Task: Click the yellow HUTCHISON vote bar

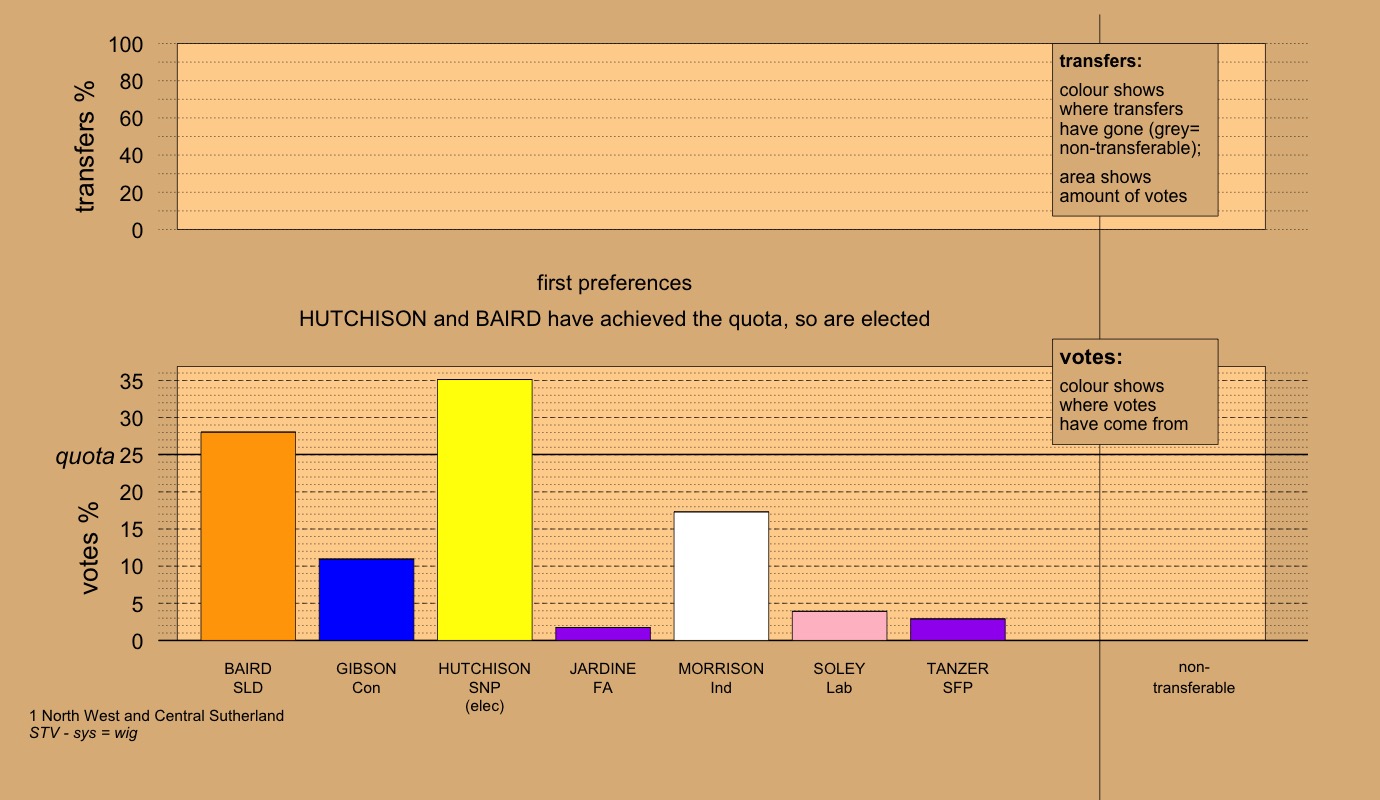Action: [x=485, y=510]
